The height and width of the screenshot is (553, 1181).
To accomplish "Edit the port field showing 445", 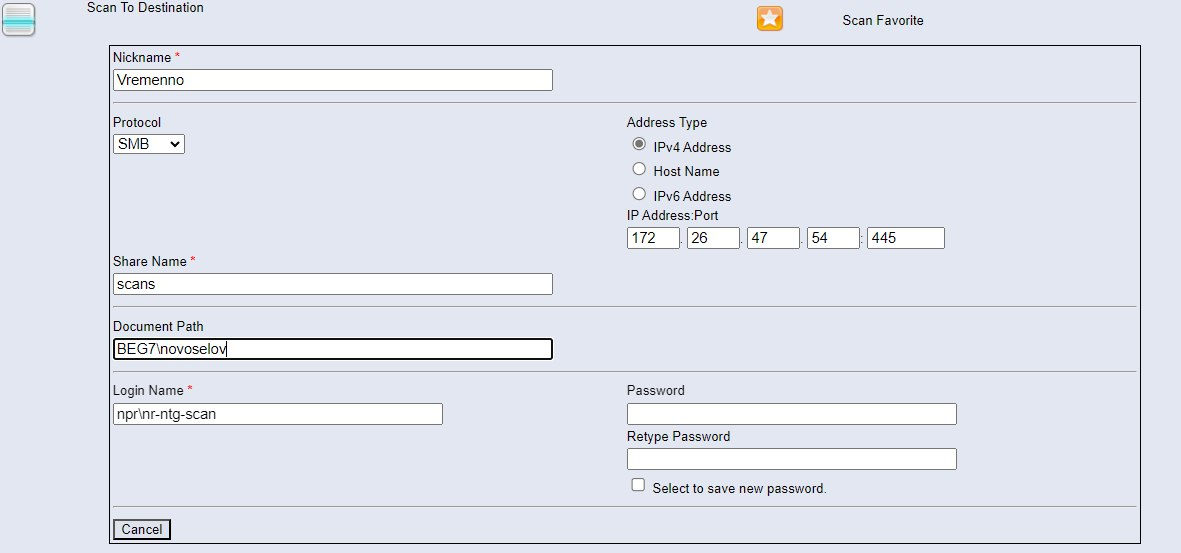I will coord(905,238).
